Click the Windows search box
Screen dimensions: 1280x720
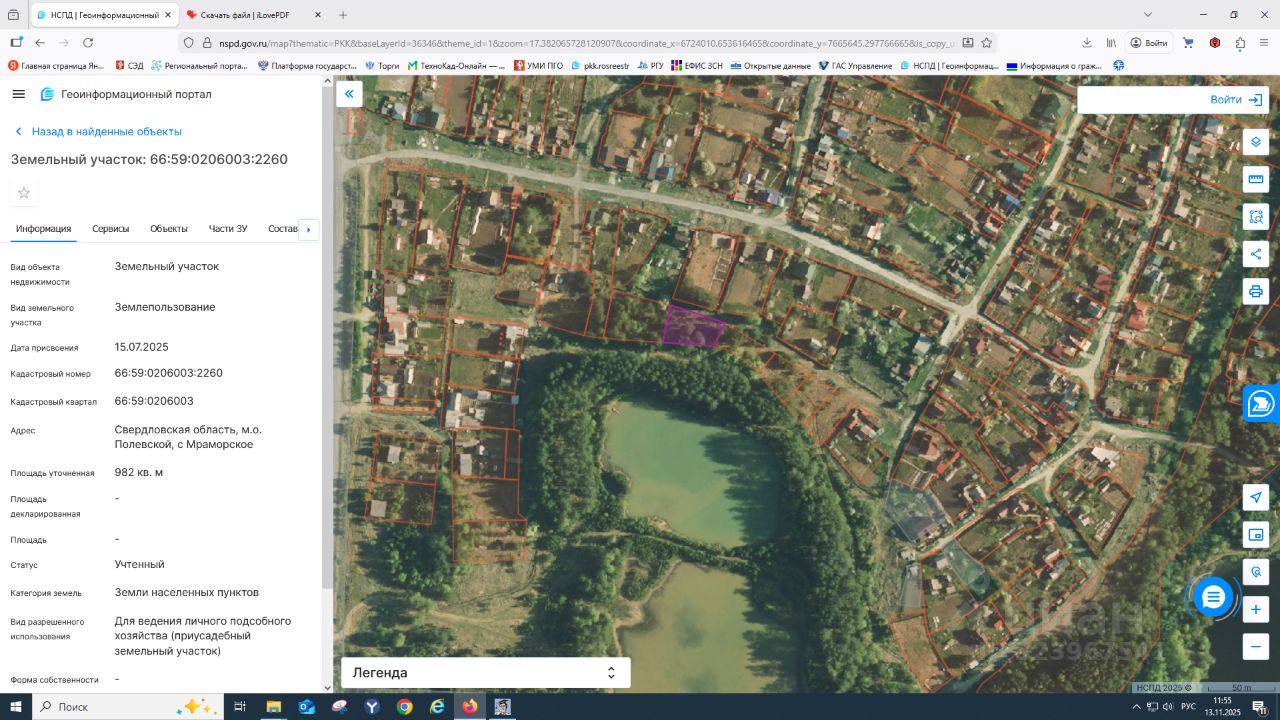click(128, 707)
